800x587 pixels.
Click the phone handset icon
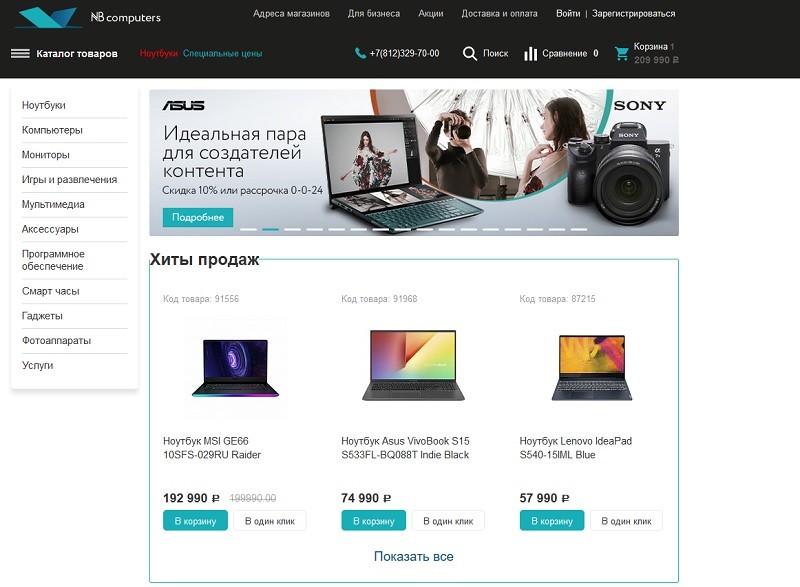[360, 53]
